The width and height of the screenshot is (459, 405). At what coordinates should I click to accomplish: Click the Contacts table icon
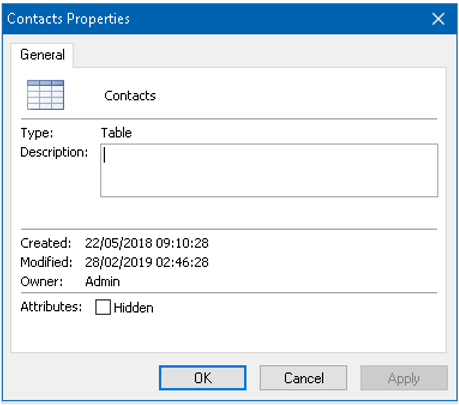[45, 95]
